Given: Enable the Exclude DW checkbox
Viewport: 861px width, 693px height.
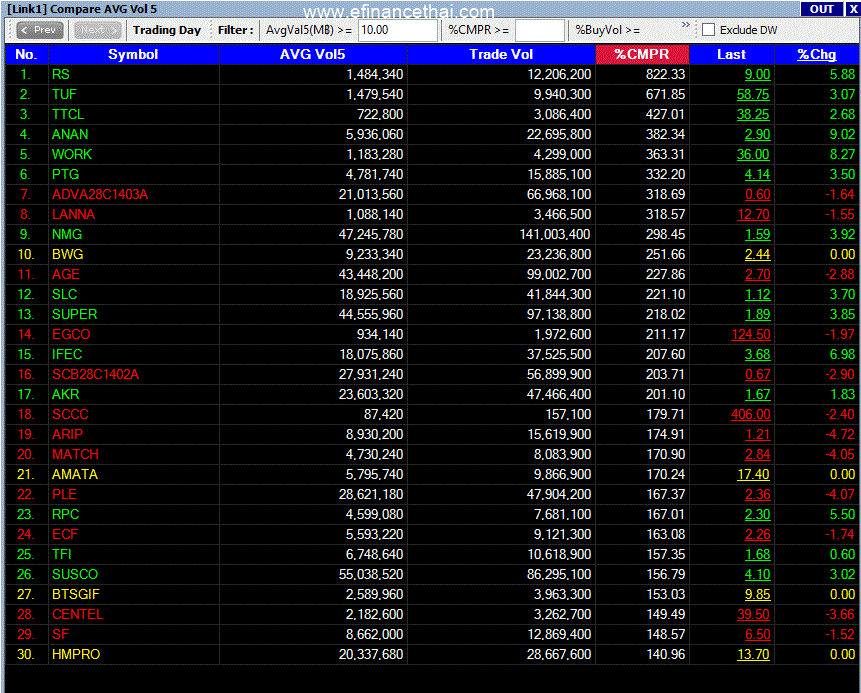Looking at the screenshot, I should pos(708,30).
